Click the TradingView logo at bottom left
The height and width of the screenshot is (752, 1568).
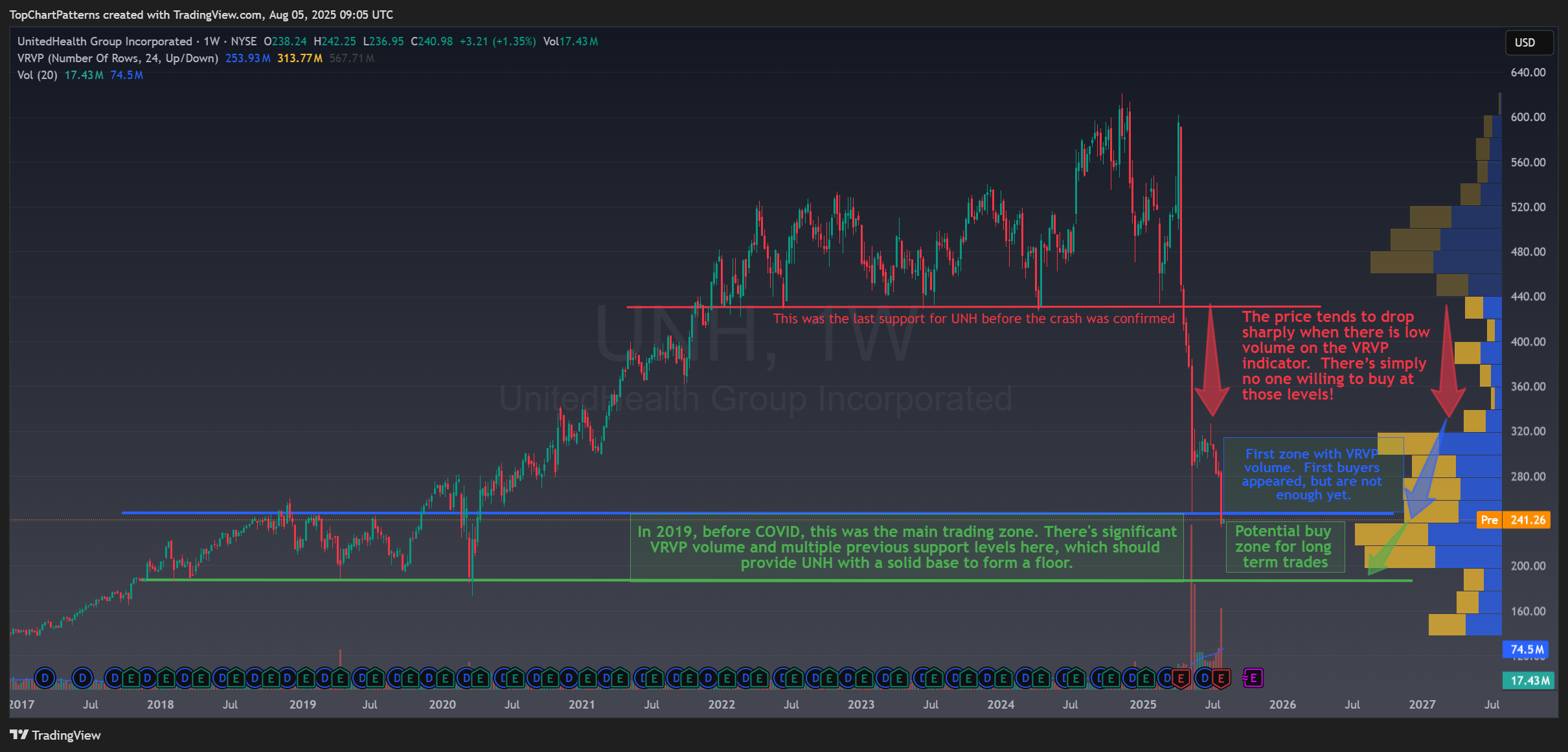(x=56, y=735)
